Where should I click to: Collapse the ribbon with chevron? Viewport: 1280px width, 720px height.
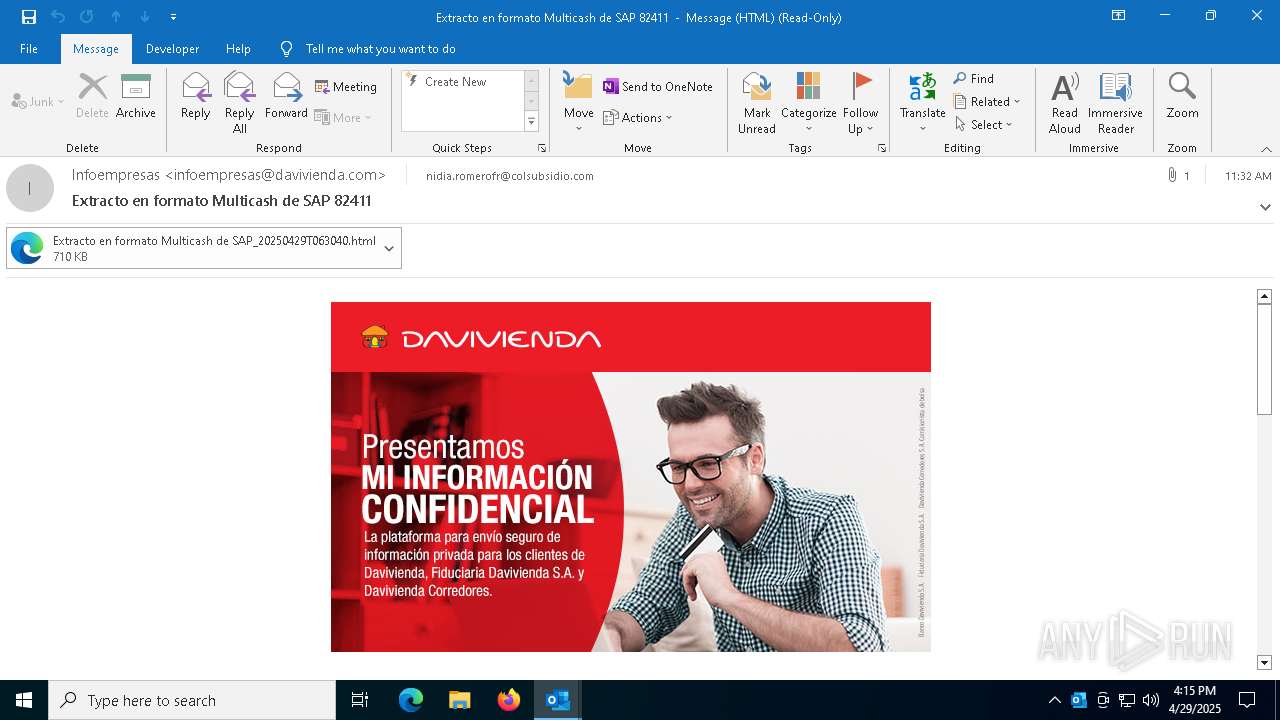1266,149
